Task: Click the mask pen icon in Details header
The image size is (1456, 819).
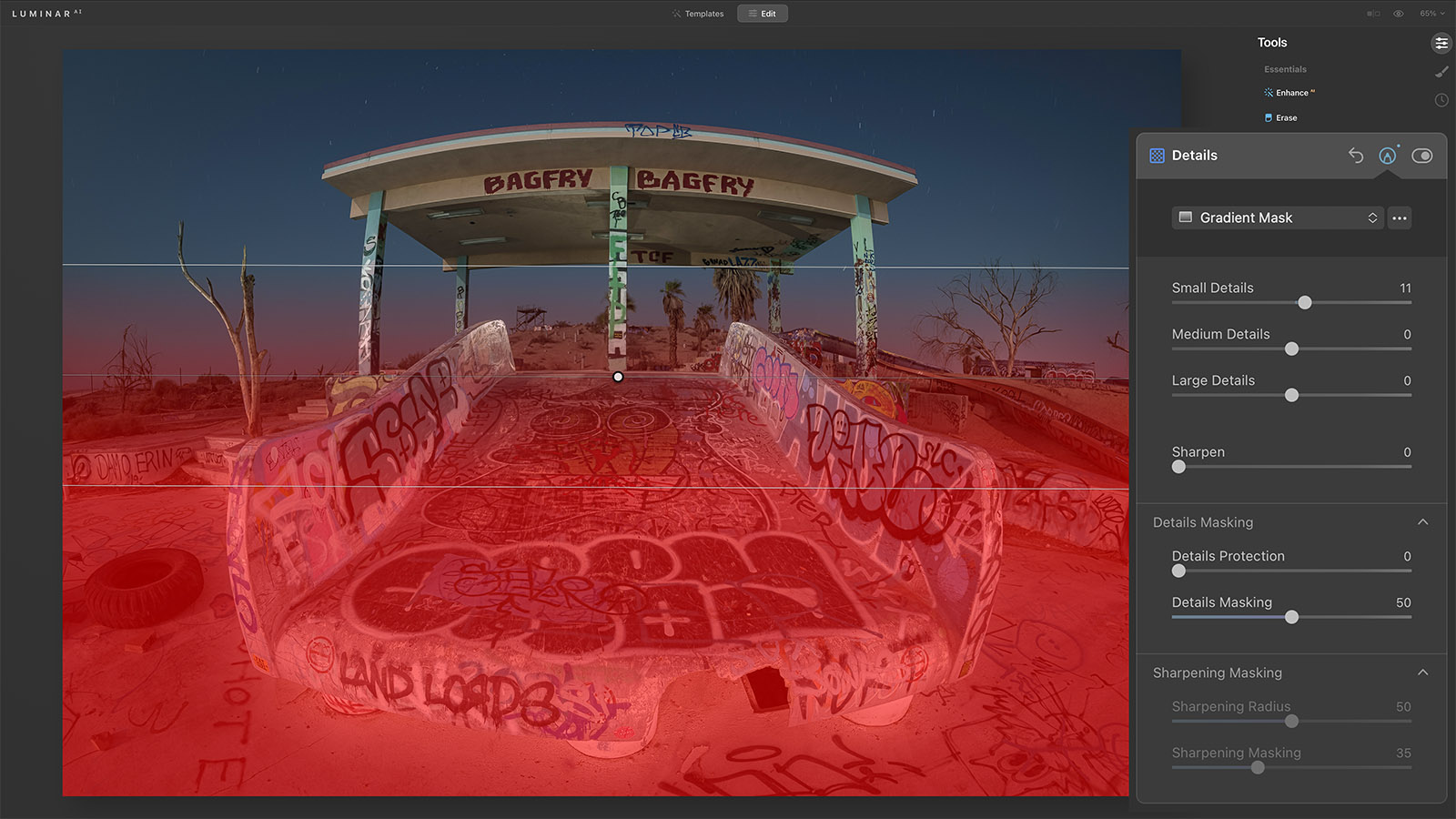Action: click(x=1387, y=156)
